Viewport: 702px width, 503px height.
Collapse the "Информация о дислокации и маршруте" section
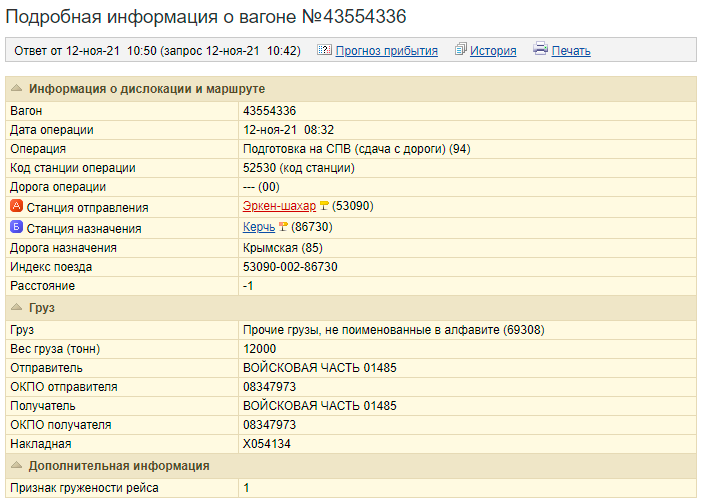point(17,89)
